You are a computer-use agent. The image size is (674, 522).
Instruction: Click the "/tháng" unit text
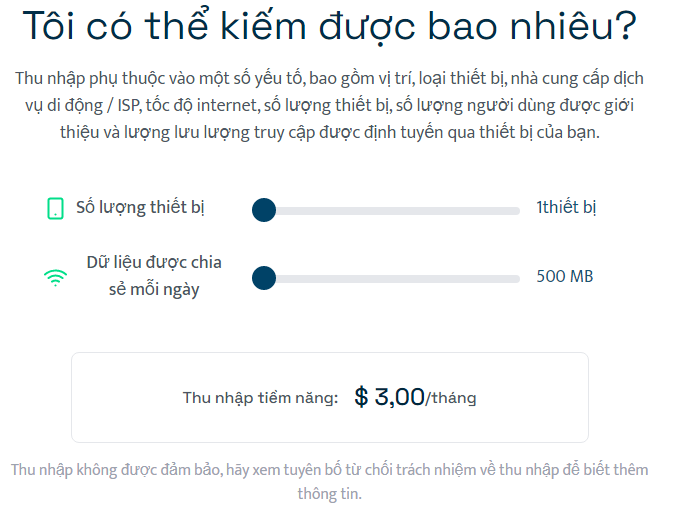tap(452, 398)
